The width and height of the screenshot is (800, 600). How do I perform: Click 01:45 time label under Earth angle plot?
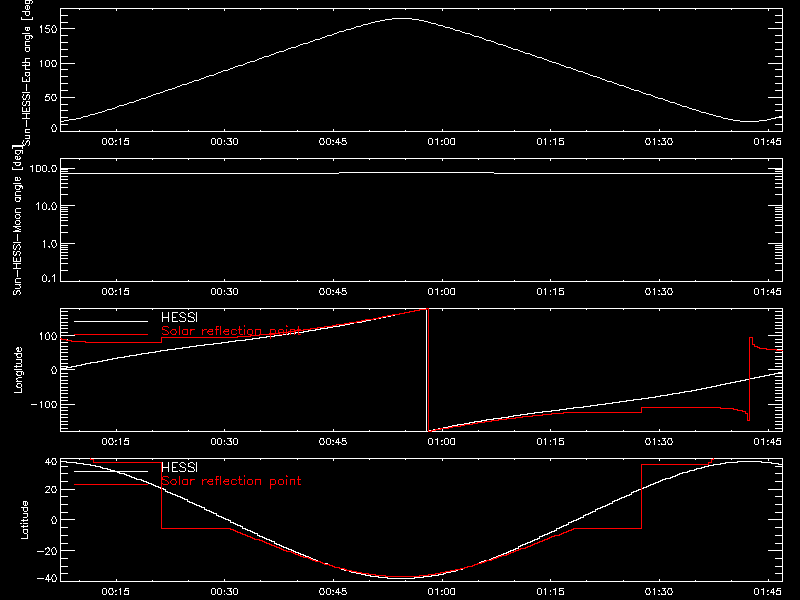click(767, 142)
